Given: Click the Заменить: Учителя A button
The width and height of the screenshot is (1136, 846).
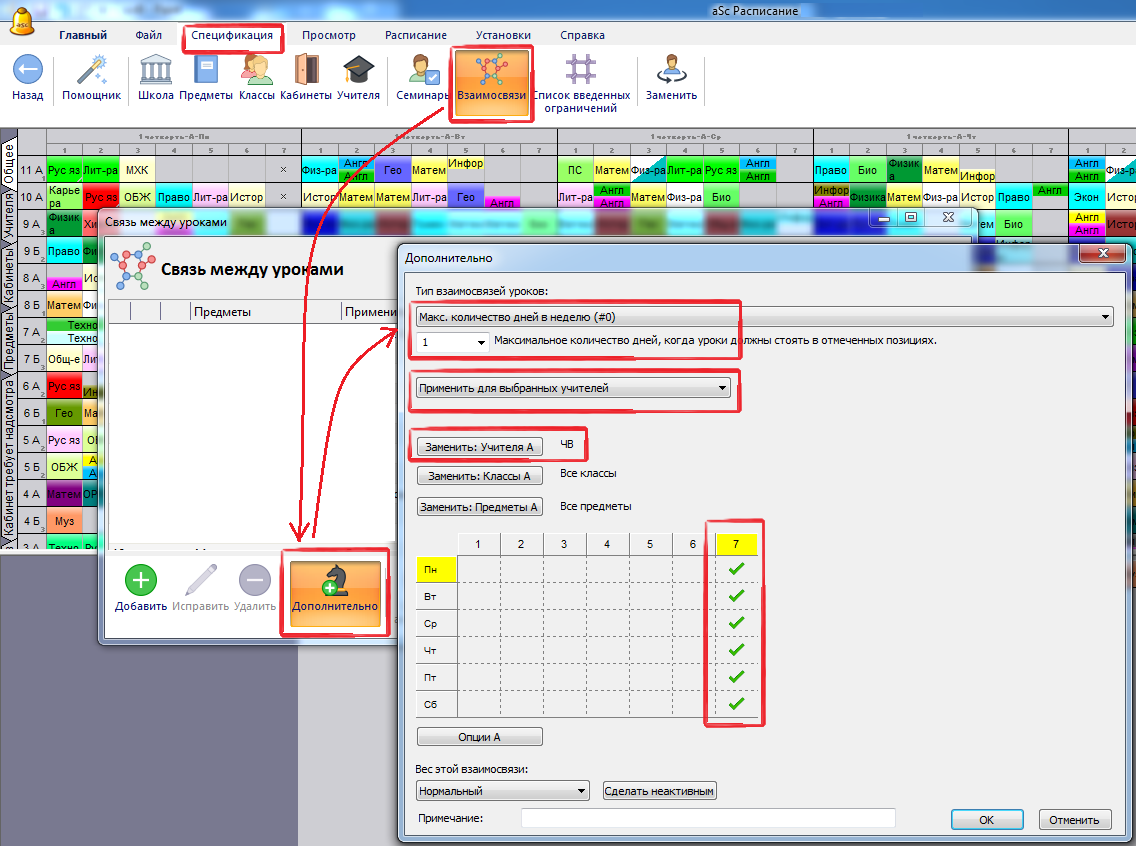Looking at the screenshot, I should pos(479,447).
